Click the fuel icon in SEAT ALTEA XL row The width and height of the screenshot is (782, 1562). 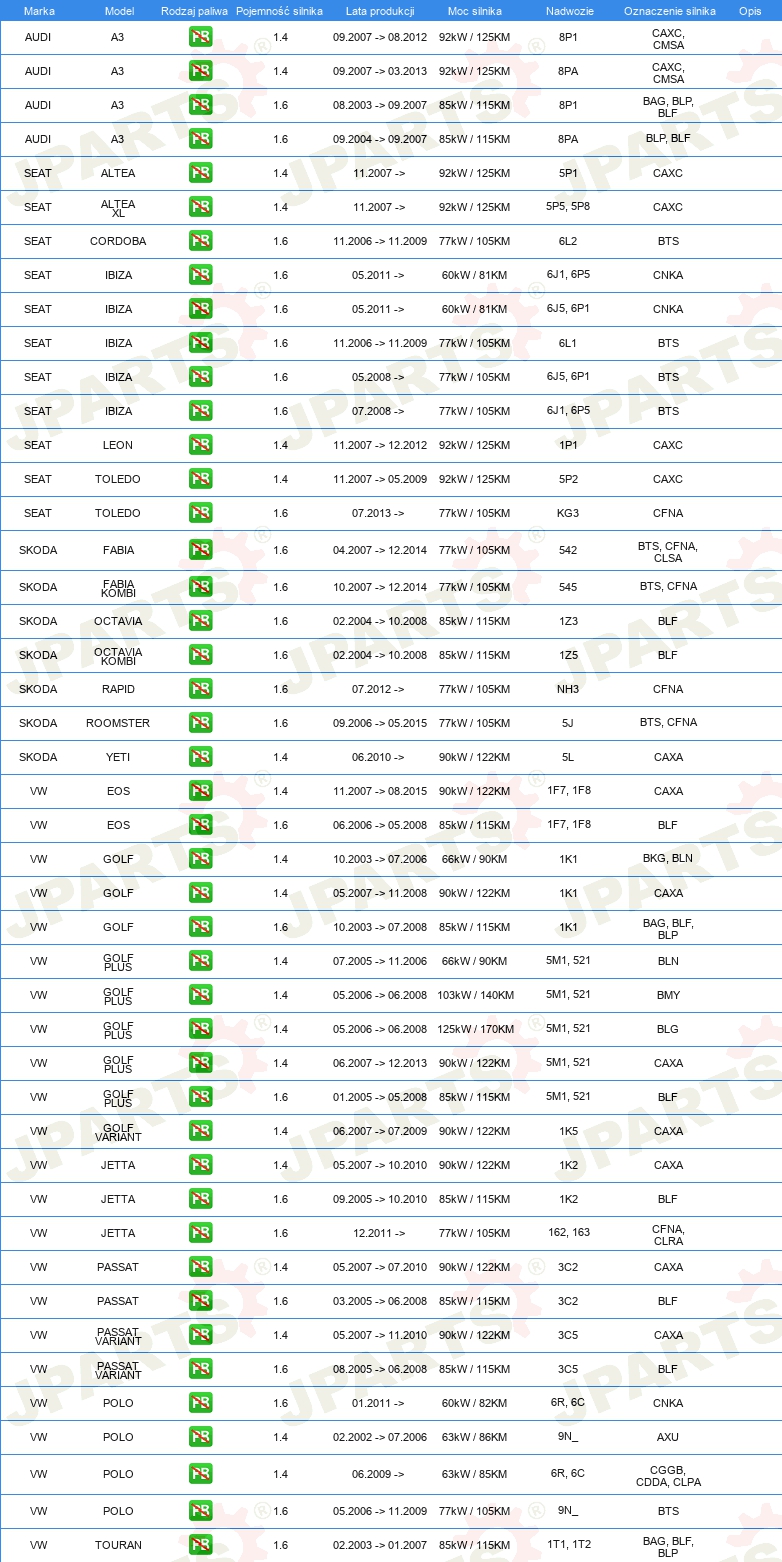point(200,207)
